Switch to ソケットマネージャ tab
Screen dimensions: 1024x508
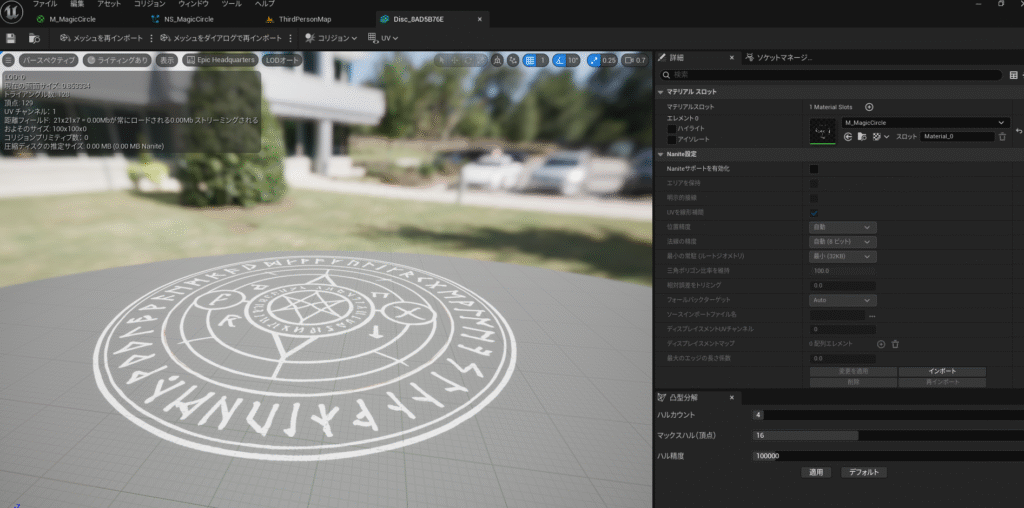point(780,58)
